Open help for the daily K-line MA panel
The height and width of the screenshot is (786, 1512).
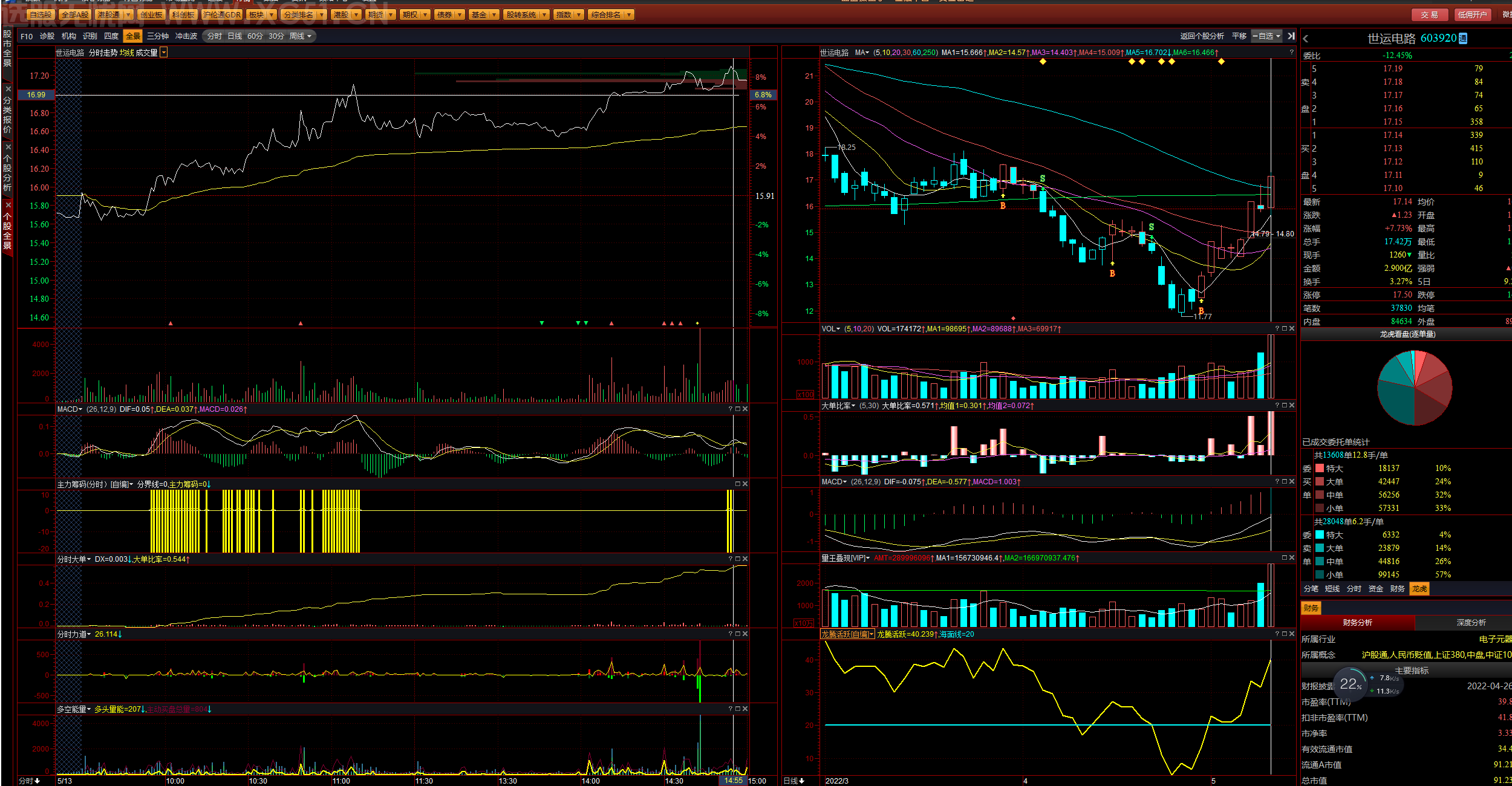pyautogui.click(x=1291, y=53)
